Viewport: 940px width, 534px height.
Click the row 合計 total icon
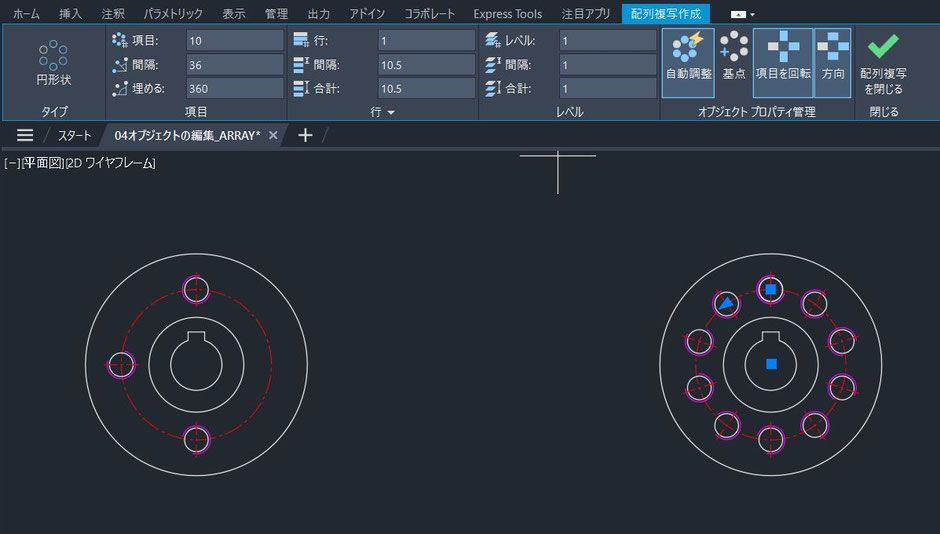301,89
